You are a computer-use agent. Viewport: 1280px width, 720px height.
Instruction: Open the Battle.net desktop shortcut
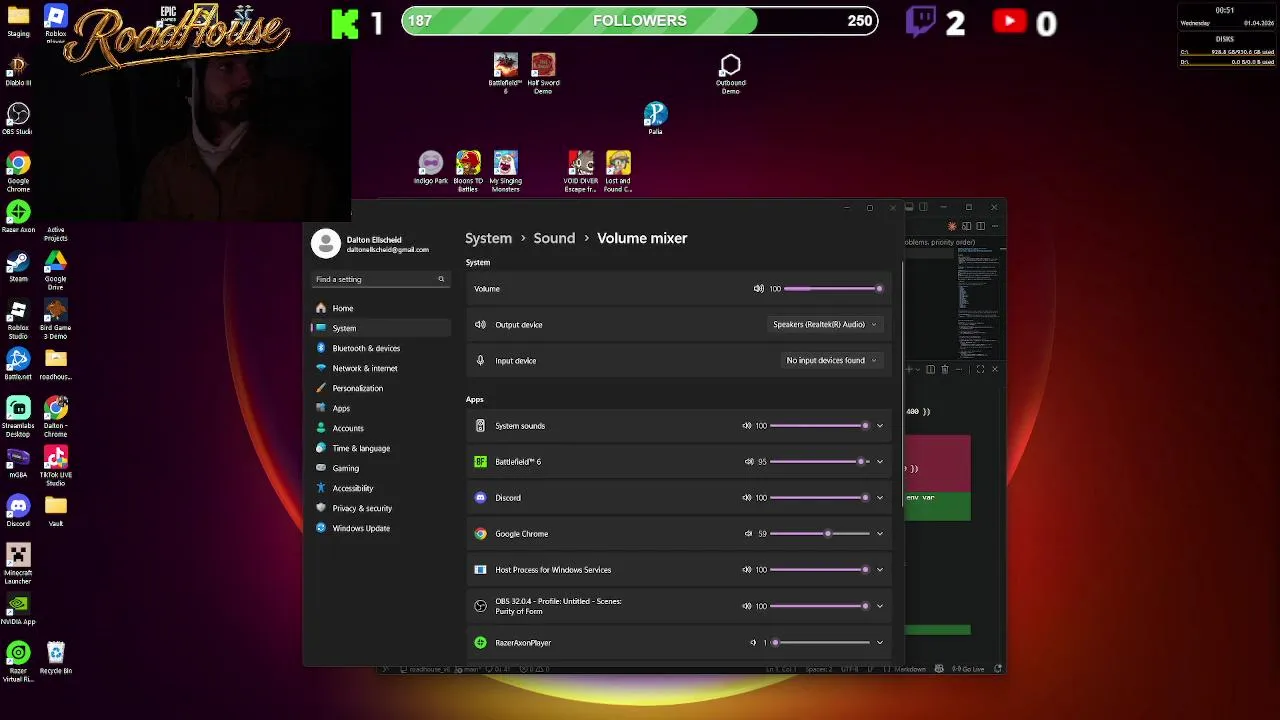click(18, 363)
